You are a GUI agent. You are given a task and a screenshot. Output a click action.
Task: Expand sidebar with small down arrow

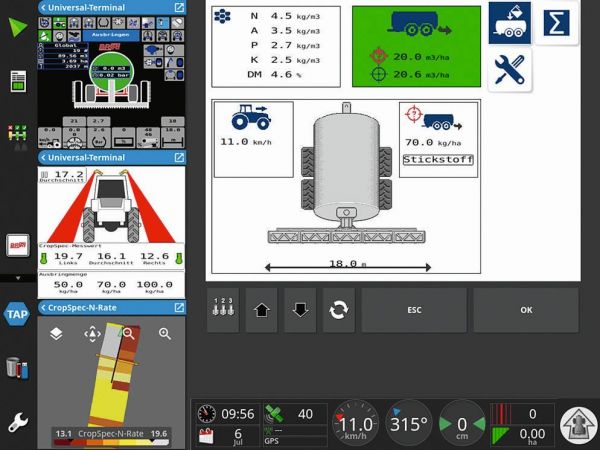(18, 278)
